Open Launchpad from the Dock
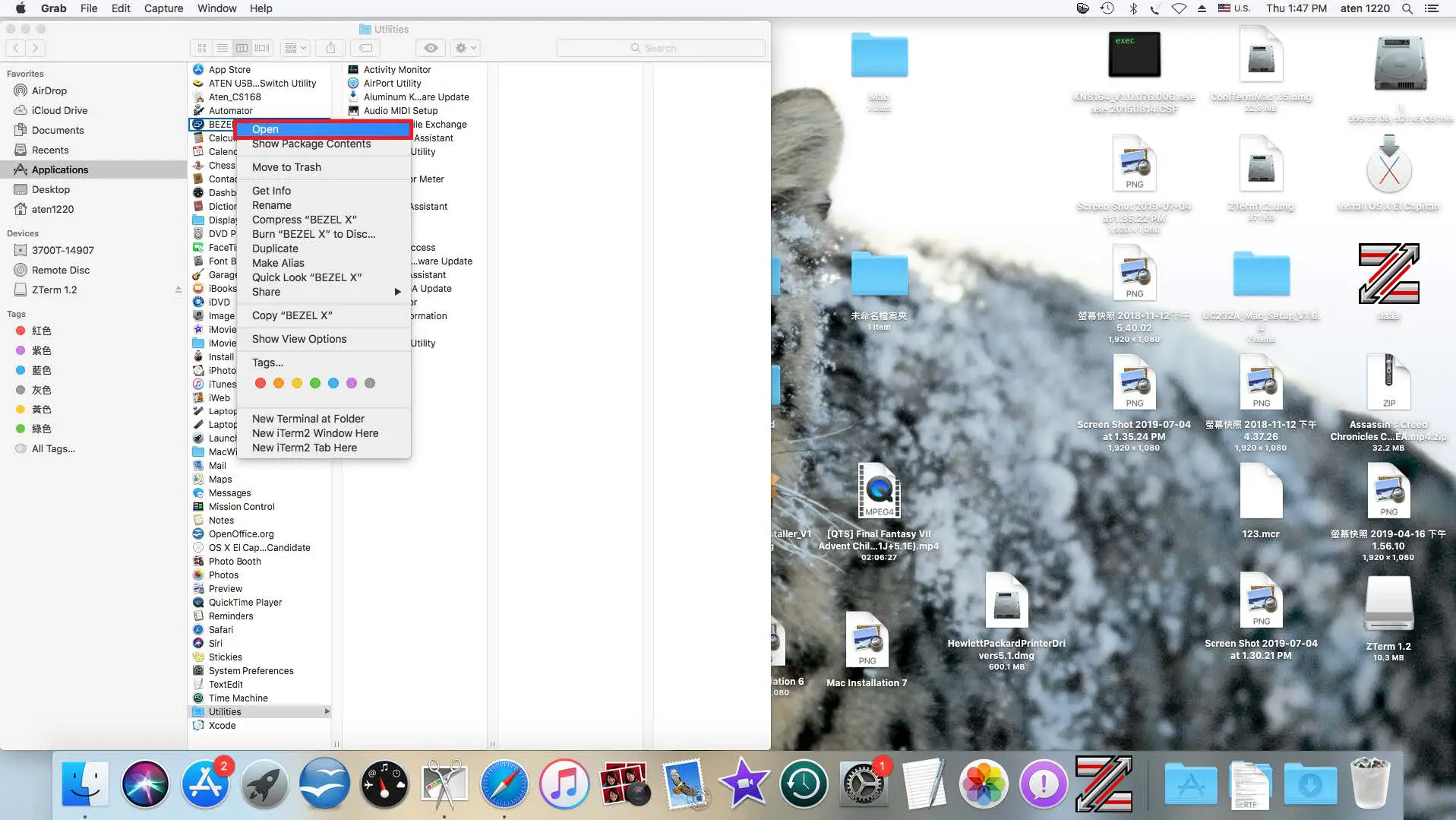This screenshot has width=1456, height=820. tap(265, 783)
